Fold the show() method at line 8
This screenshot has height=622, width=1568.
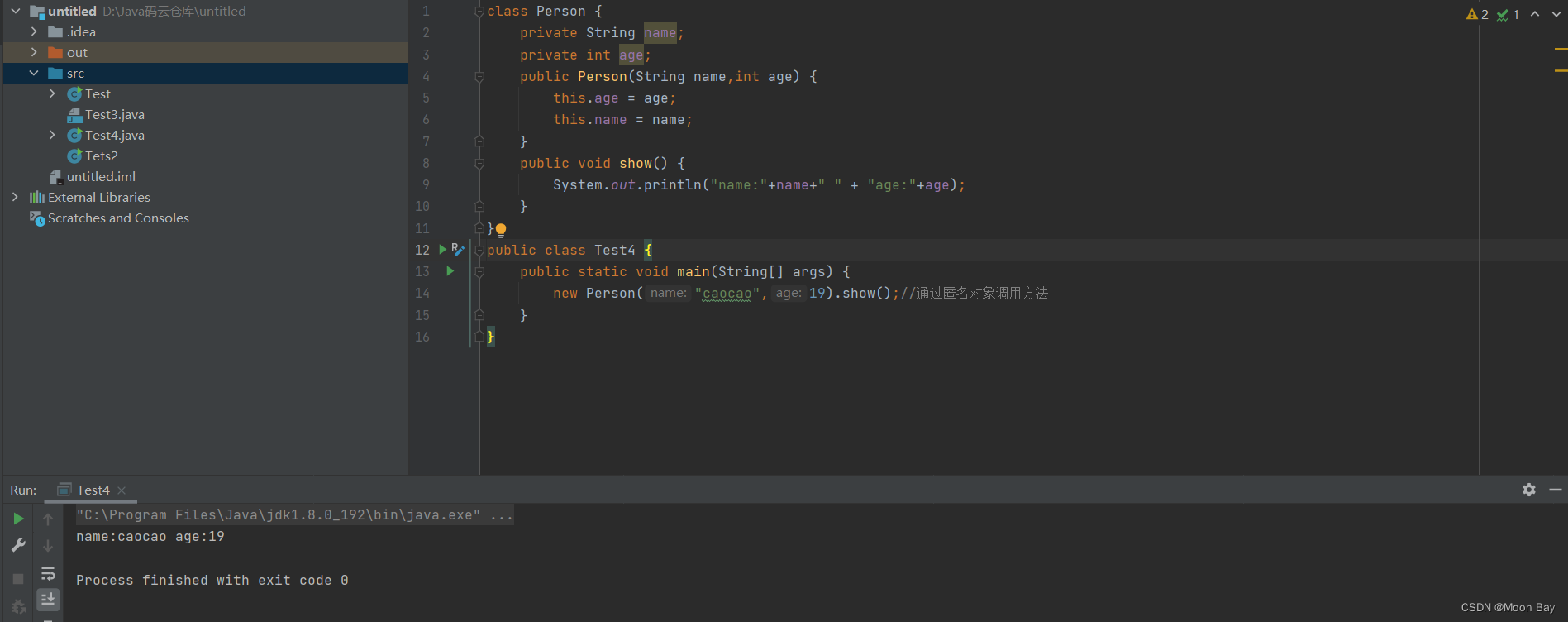pos(479,163)
